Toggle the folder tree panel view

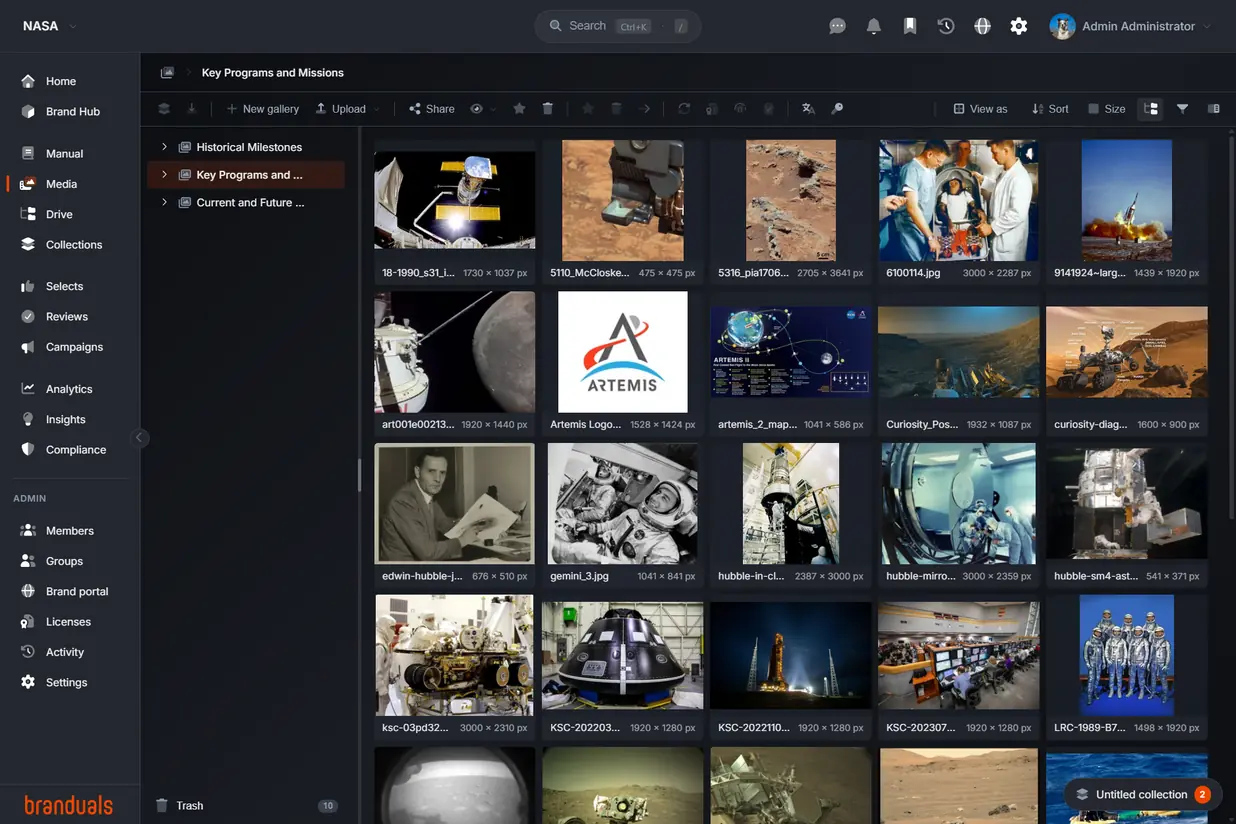point(1151,109)
